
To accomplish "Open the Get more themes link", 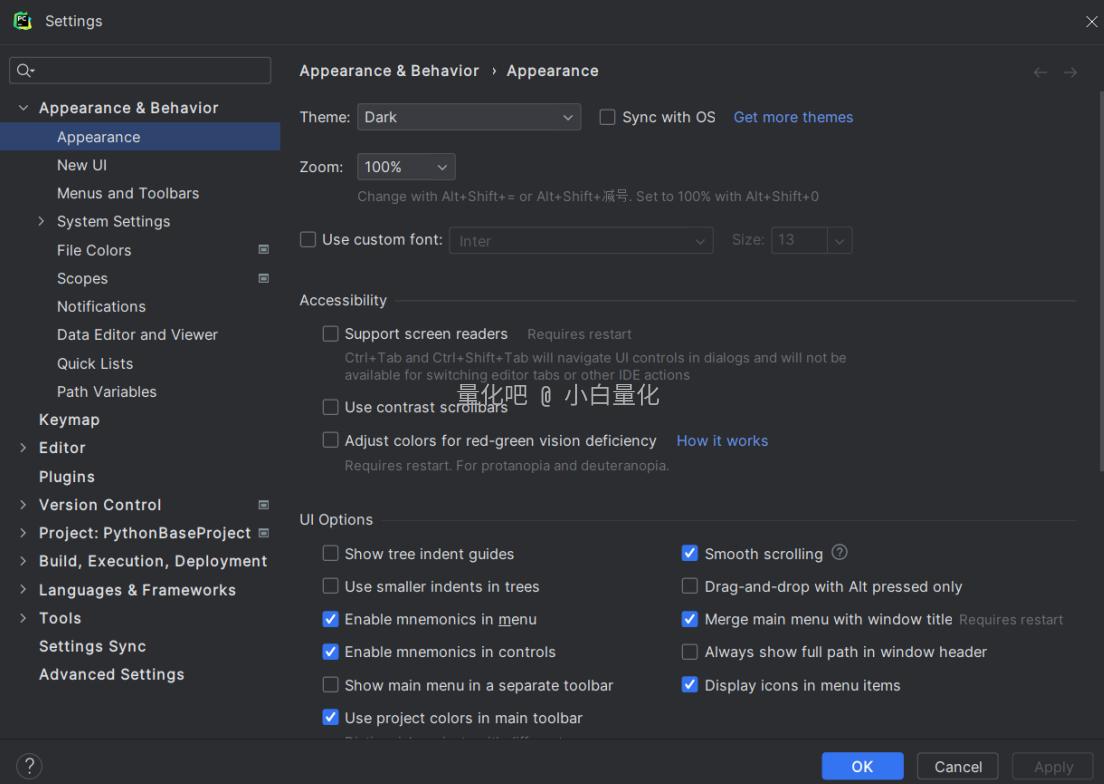I will [x=793, y=117].
